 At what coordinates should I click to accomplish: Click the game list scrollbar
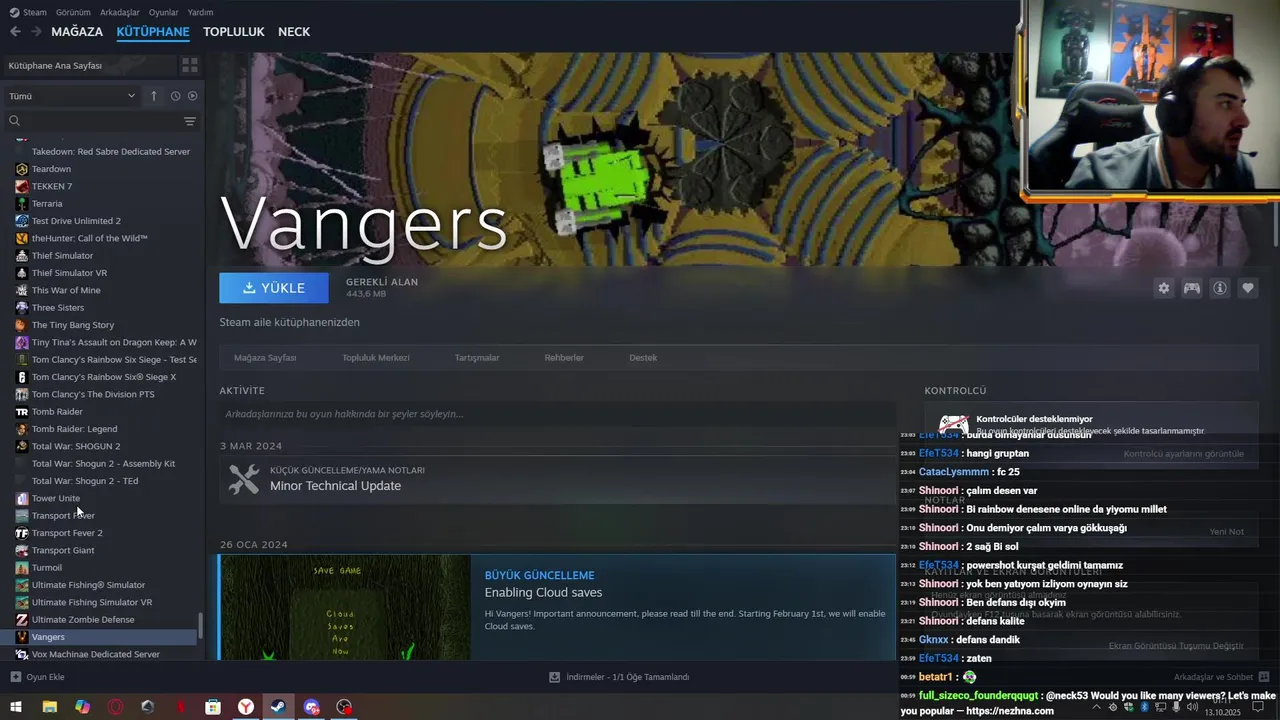200,626
